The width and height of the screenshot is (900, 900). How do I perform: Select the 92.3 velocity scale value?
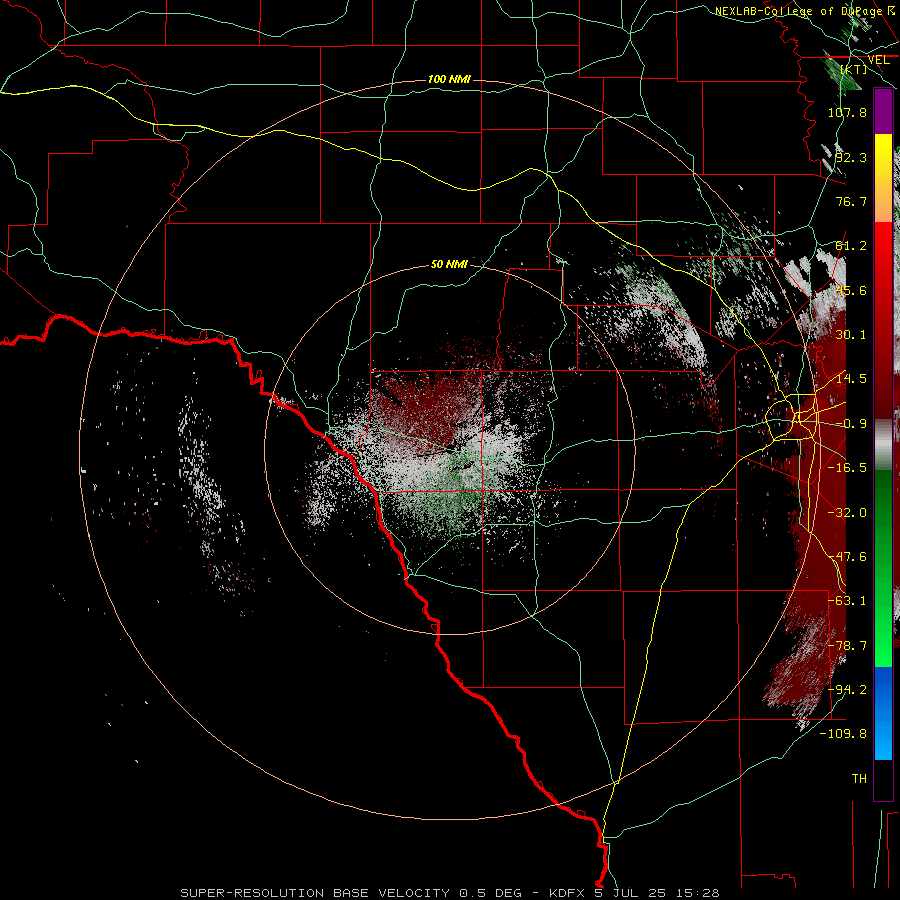pos(851,157)
